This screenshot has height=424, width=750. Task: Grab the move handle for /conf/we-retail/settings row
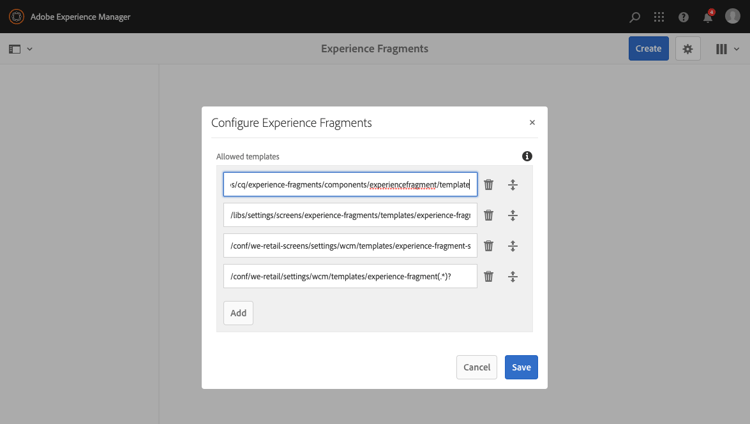513,277
